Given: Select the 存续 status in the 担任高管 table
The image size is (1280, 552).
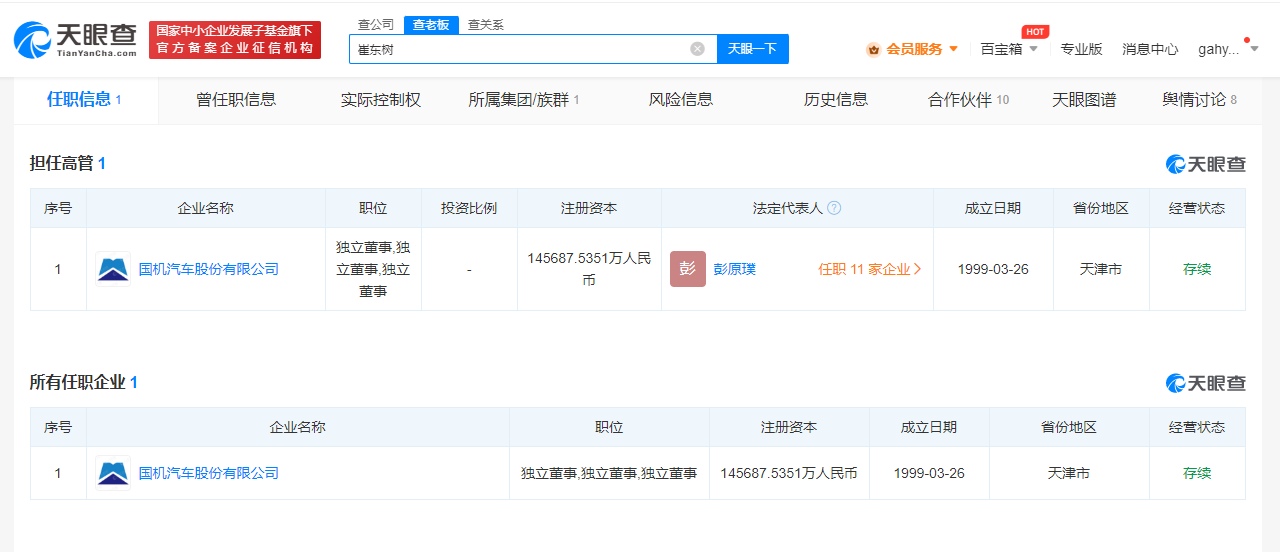Looking at the screenshot, I should coord(1197,269).
